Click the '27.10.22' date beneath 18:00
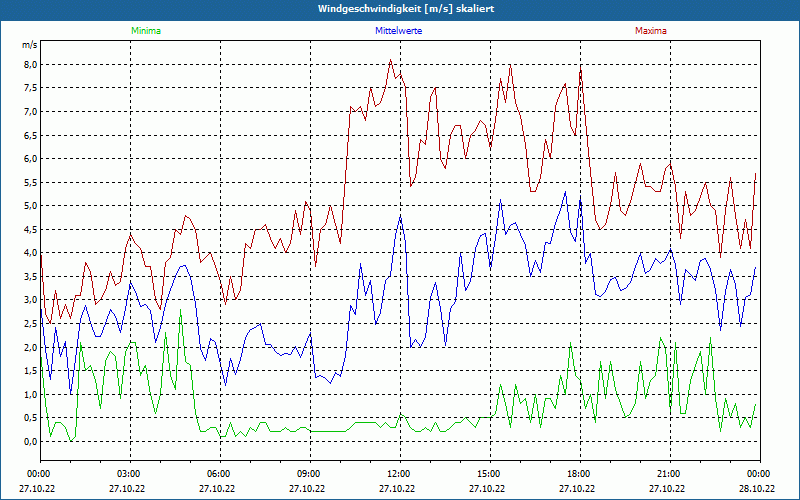The height and width of the screenshot is (500, 800). coord(577,488)
